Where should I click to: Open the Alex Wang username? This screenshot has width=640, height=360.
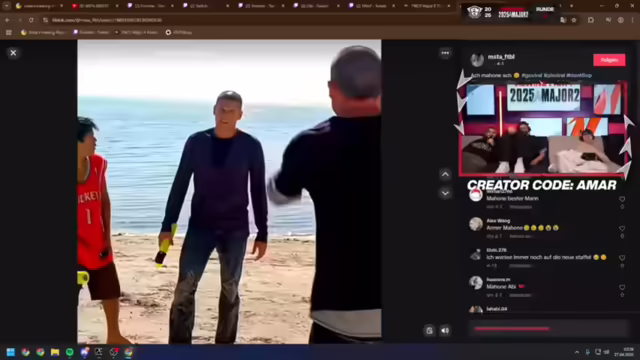pyautogui.click(x=498, y=221)
